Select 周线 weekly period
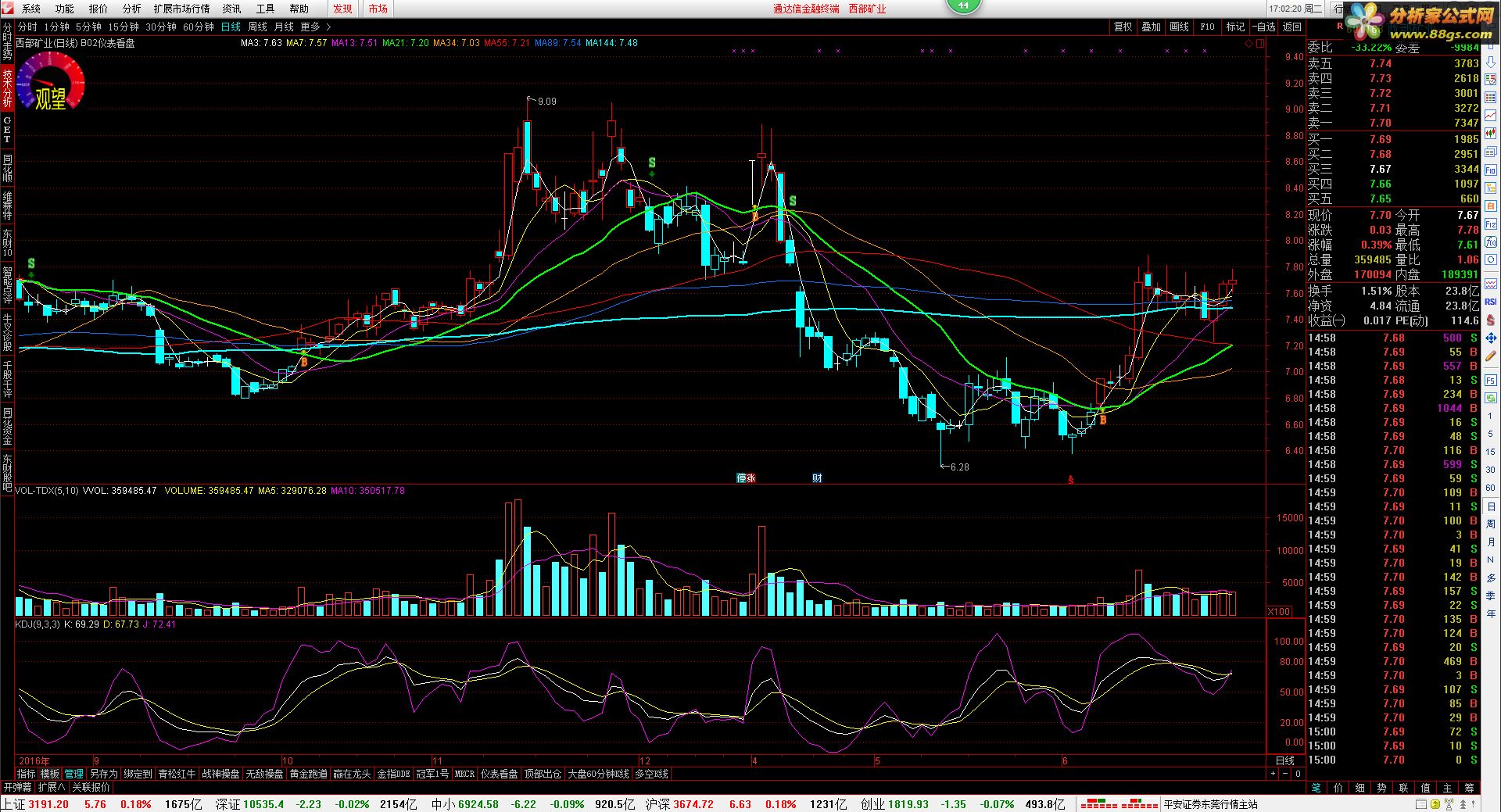 click(x=258, y=27)
